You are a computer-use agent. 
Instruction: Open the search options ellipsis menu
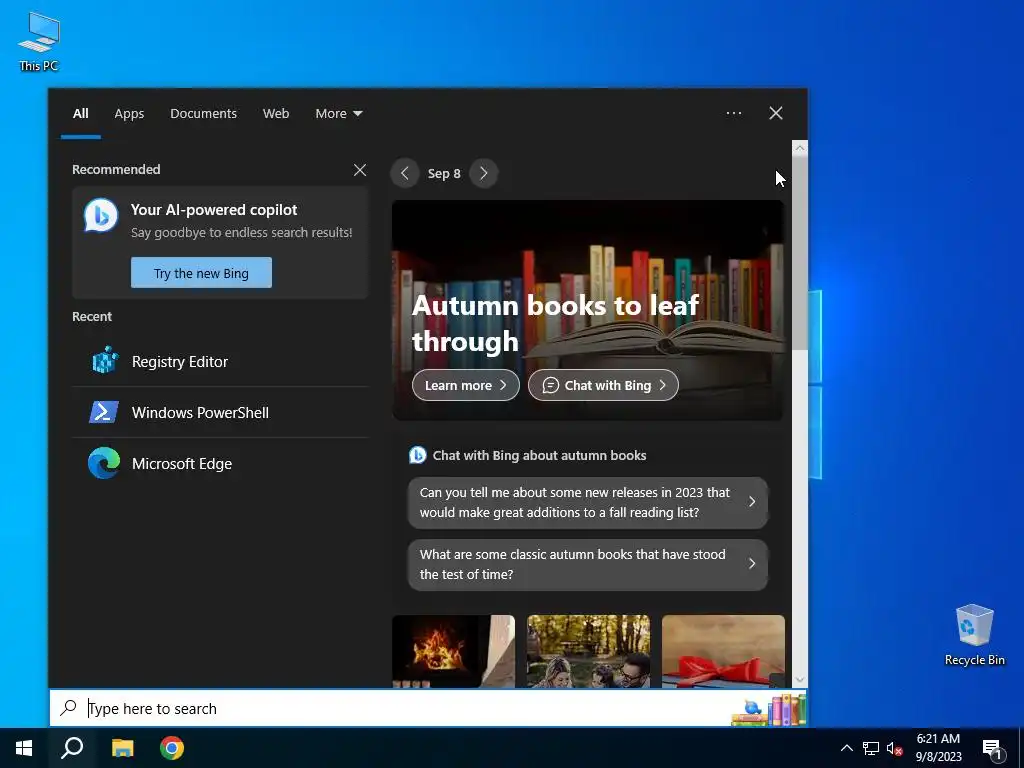click(733, 113)
